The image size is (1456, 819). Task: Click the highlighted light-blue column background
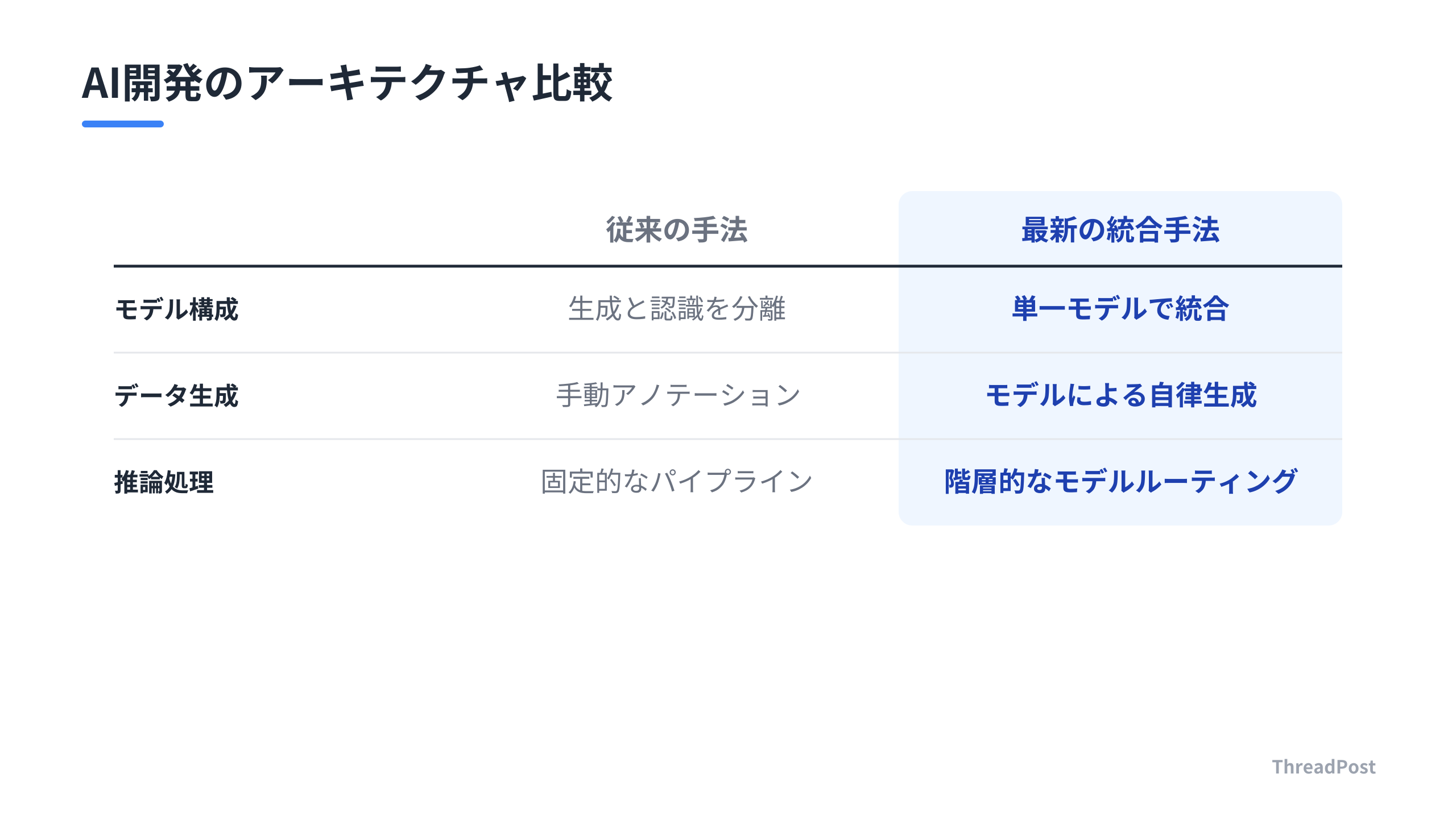(x=1120, y=358)
